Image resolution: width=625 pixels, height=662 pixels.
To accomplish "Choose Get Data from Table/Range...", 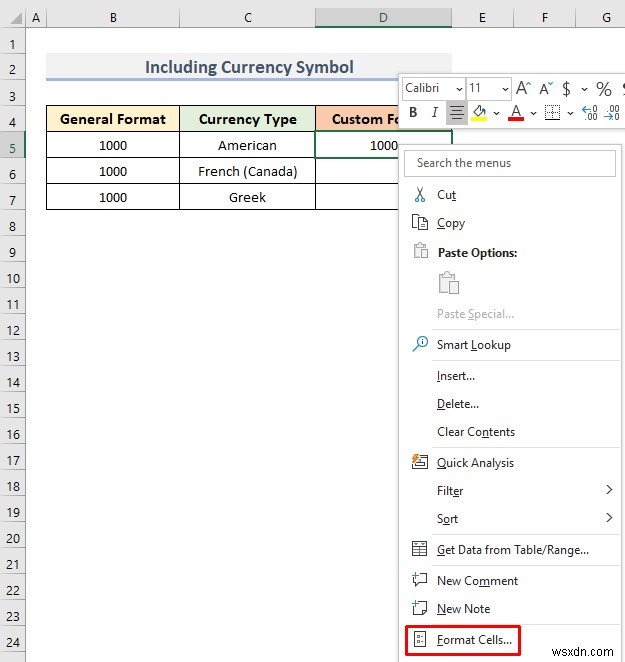I will [x=510, y=550].
